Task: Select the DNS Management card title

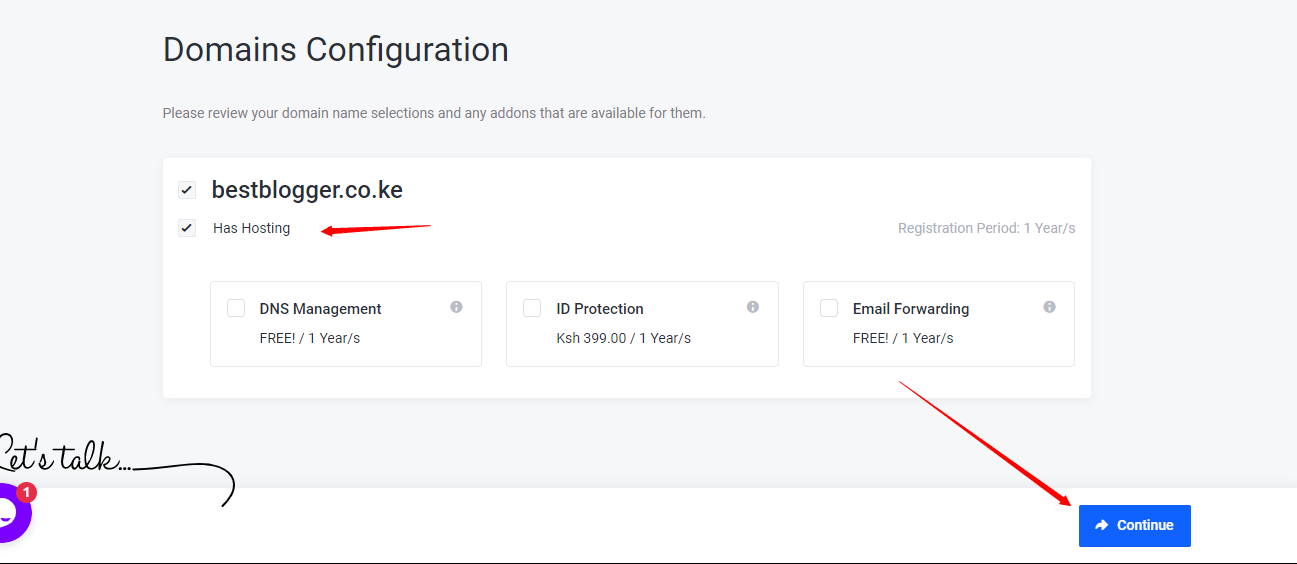Action: (320, 309)
